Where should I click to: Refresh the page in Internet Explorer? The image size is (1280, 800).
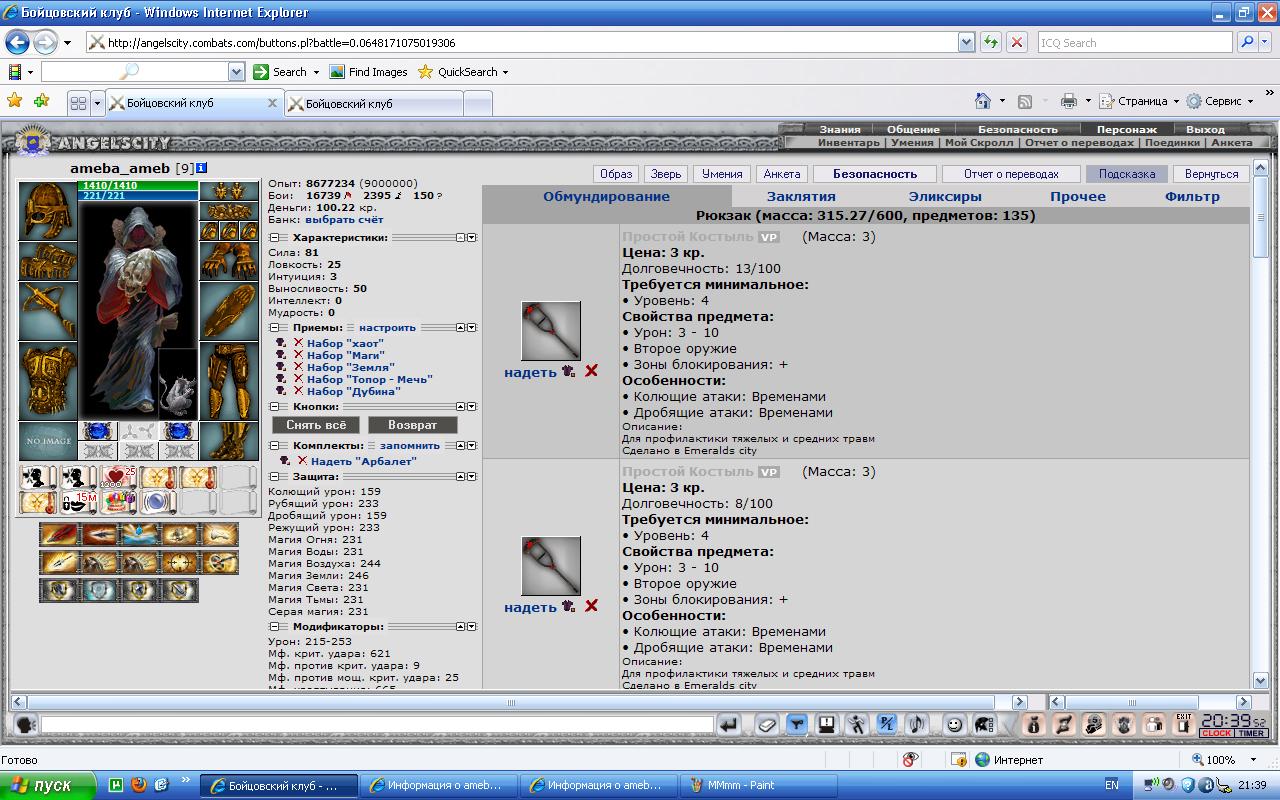point(991,42)
